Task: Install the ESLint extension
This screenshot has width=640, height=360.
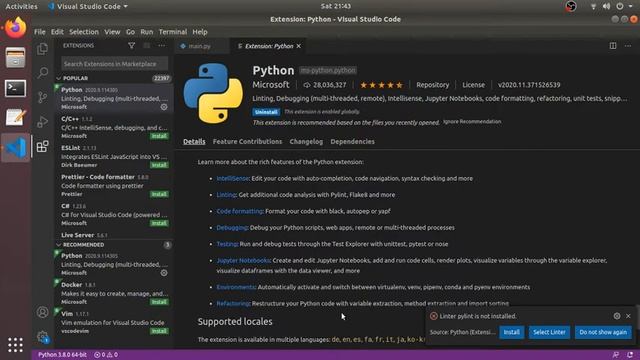Action: (159, 165)
